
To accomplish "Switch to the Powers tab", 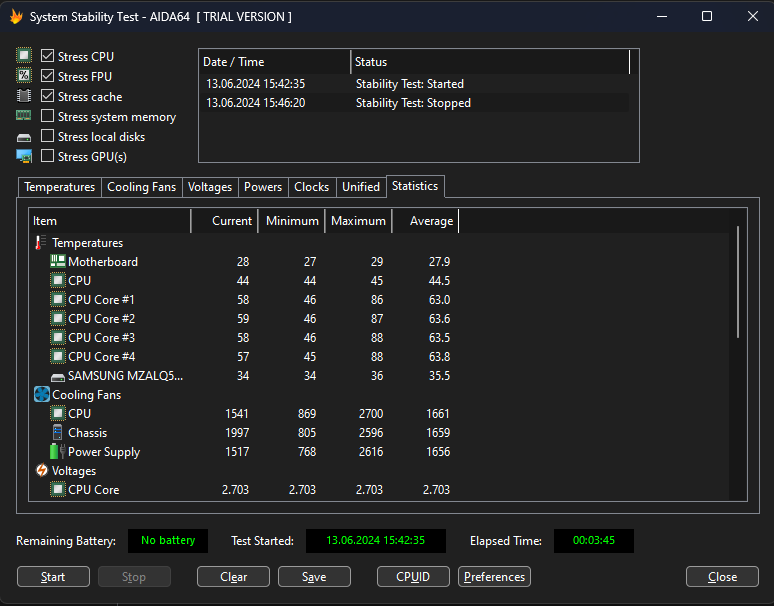I will tap(263, 187).
